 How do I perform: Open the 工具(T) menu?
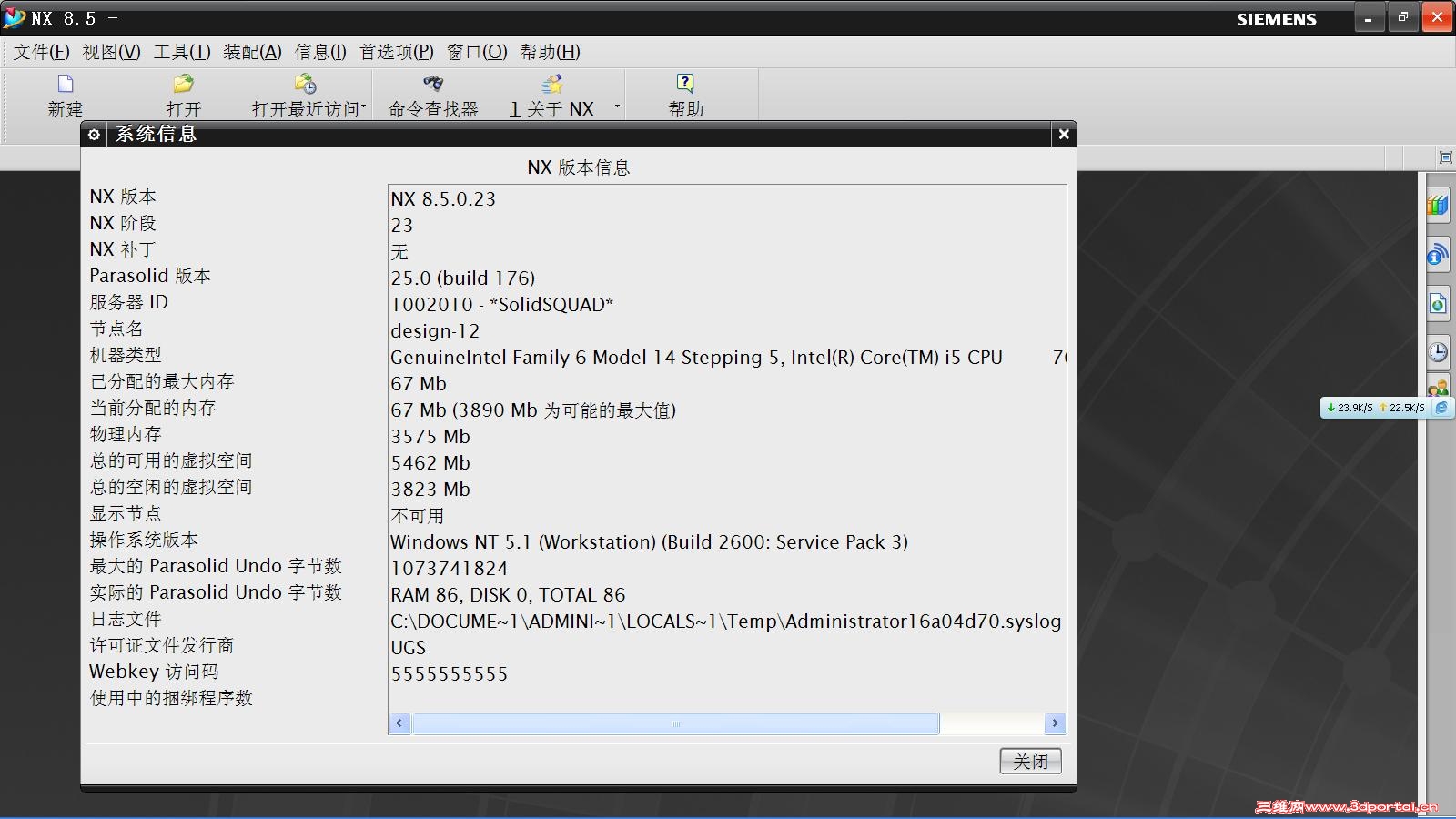(x=182, y=52)
